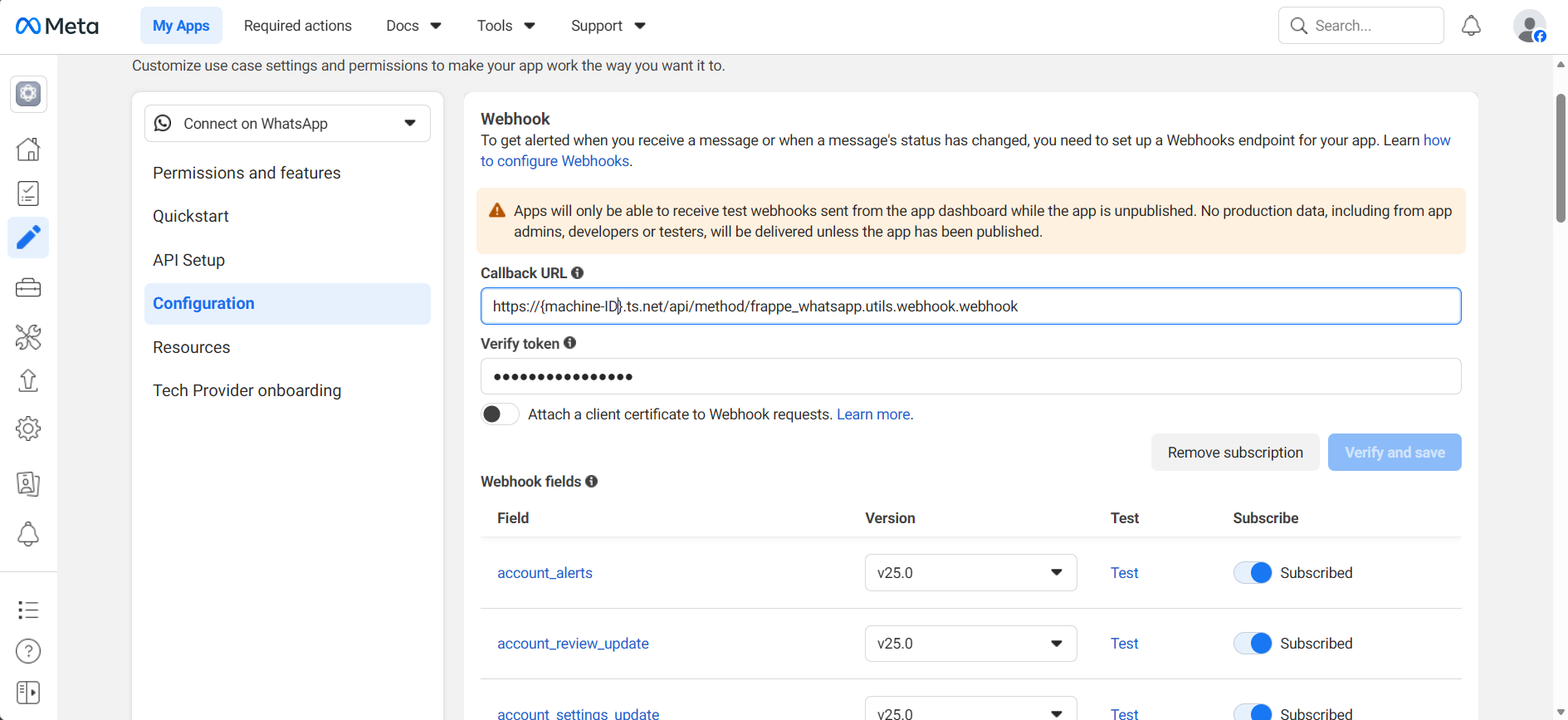Screen dimensions: 1568x720
Task: Click Test for account_review_update
Action: click(1124, 644)
